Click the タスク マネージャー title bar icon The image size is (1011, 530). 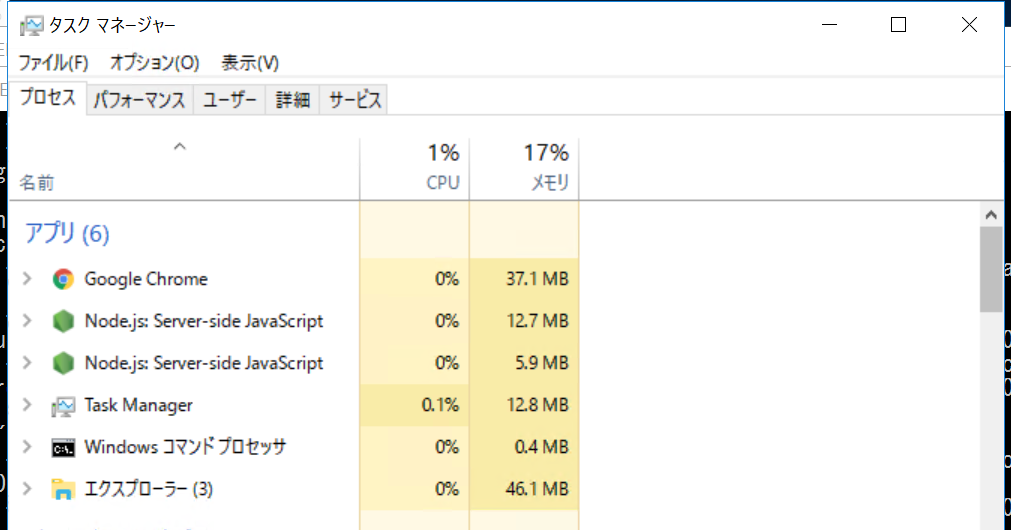[31, 25]
